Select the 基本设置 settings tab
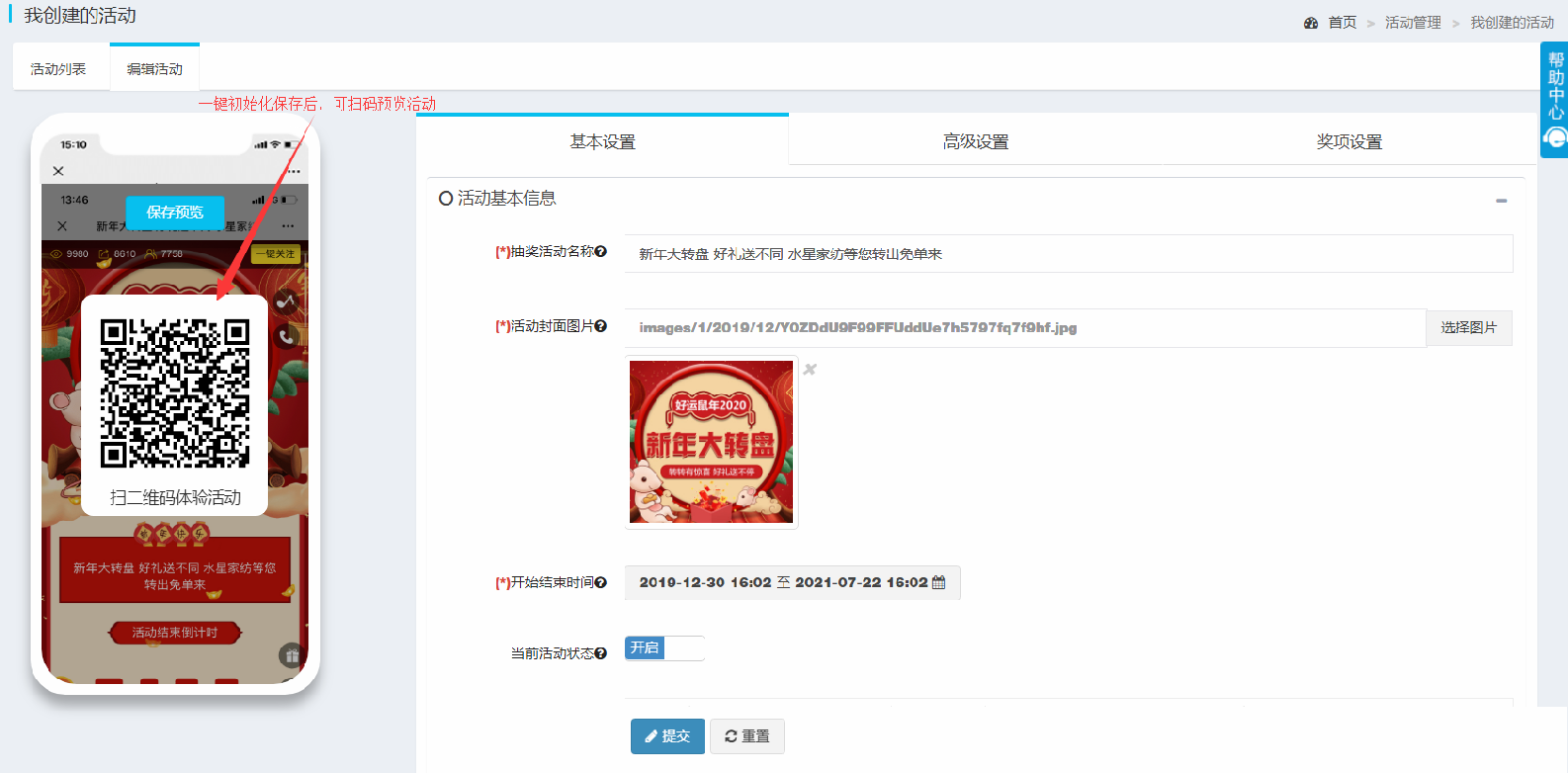Viewport: 1568px width, 773px height. point(602,141)
